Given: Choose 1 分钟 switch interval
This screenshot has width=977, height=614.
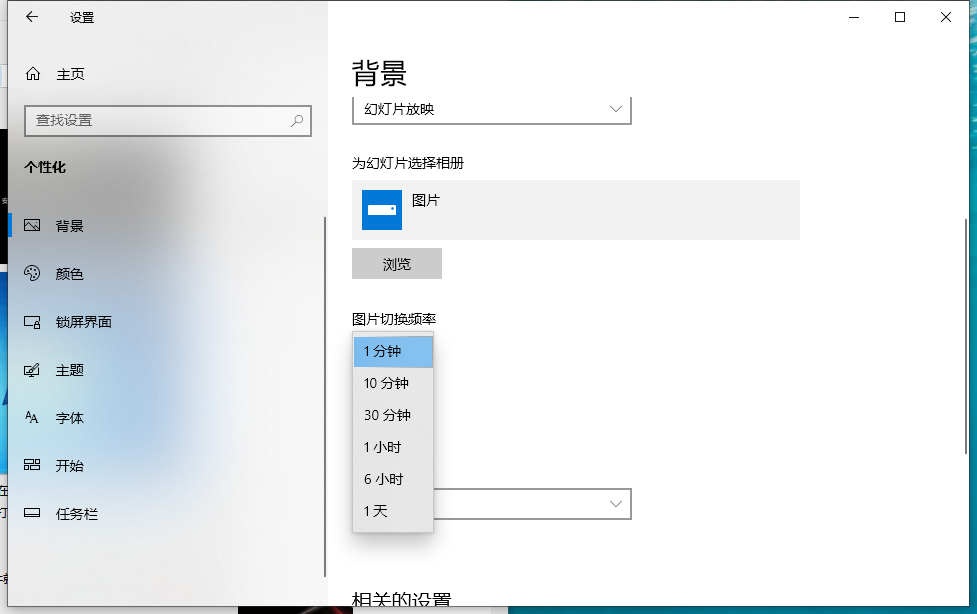Looking at the screenshot, I should tap(393, 352).
